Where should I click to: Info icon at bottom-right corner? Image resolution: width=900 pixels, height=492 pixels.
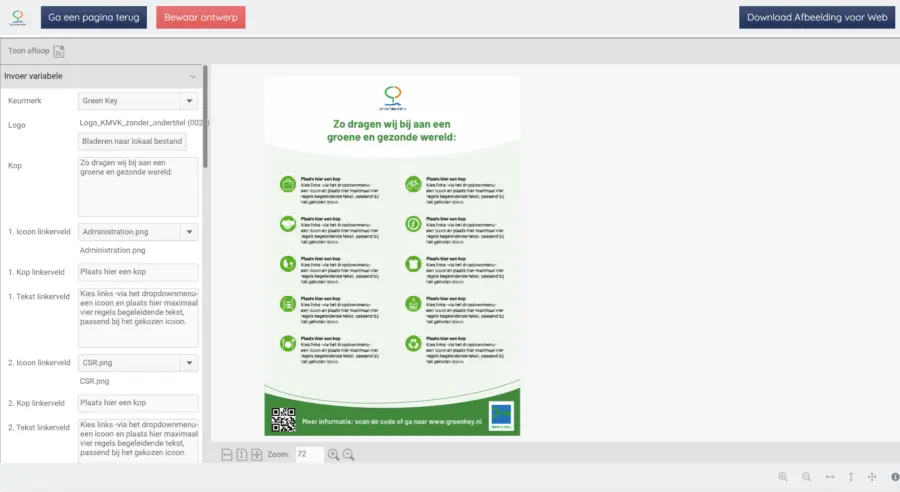pyautogui.click(x=895, y=477)
